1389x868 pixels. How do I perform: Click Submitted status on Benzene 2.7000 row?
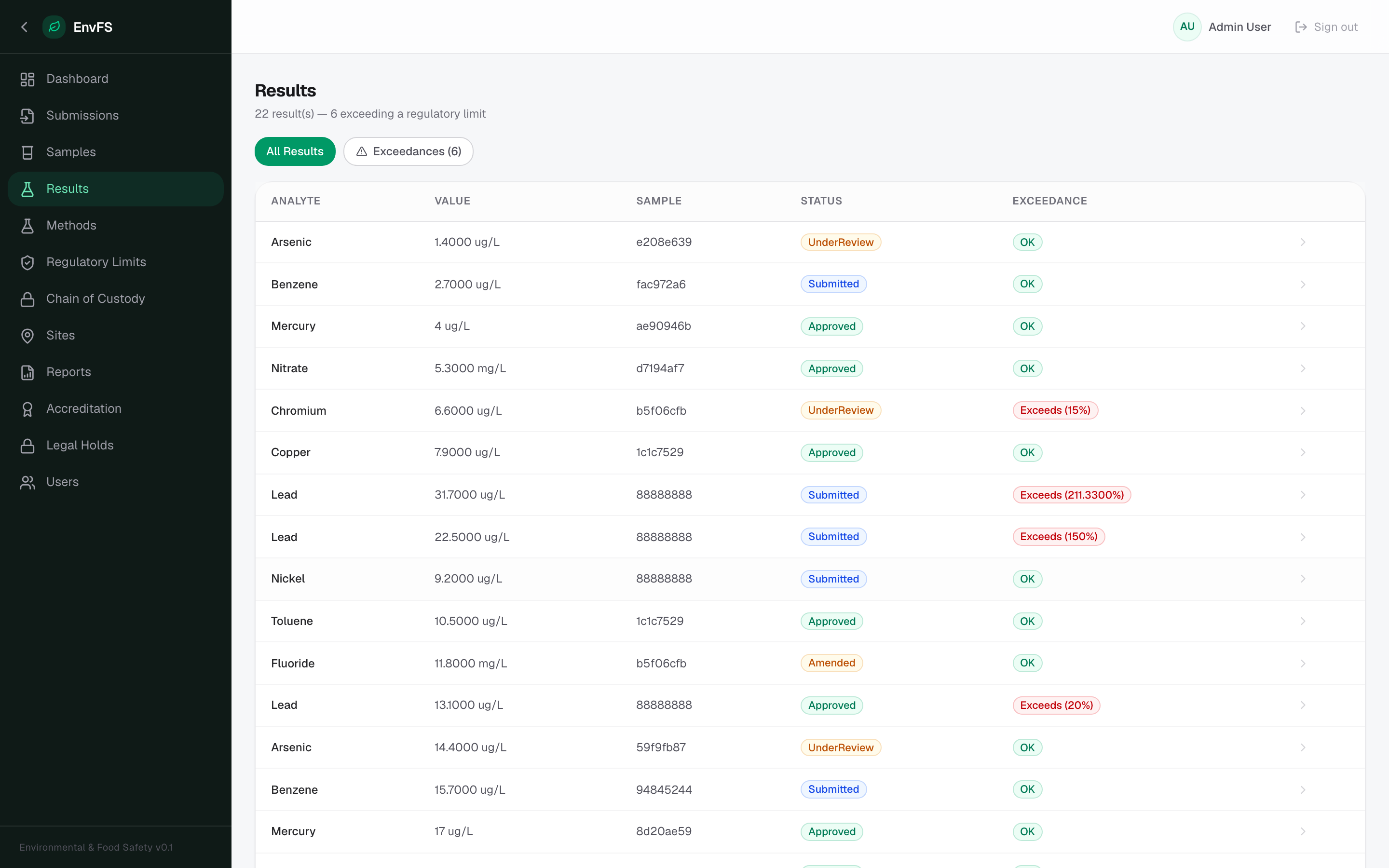click(x=833, y=284)
